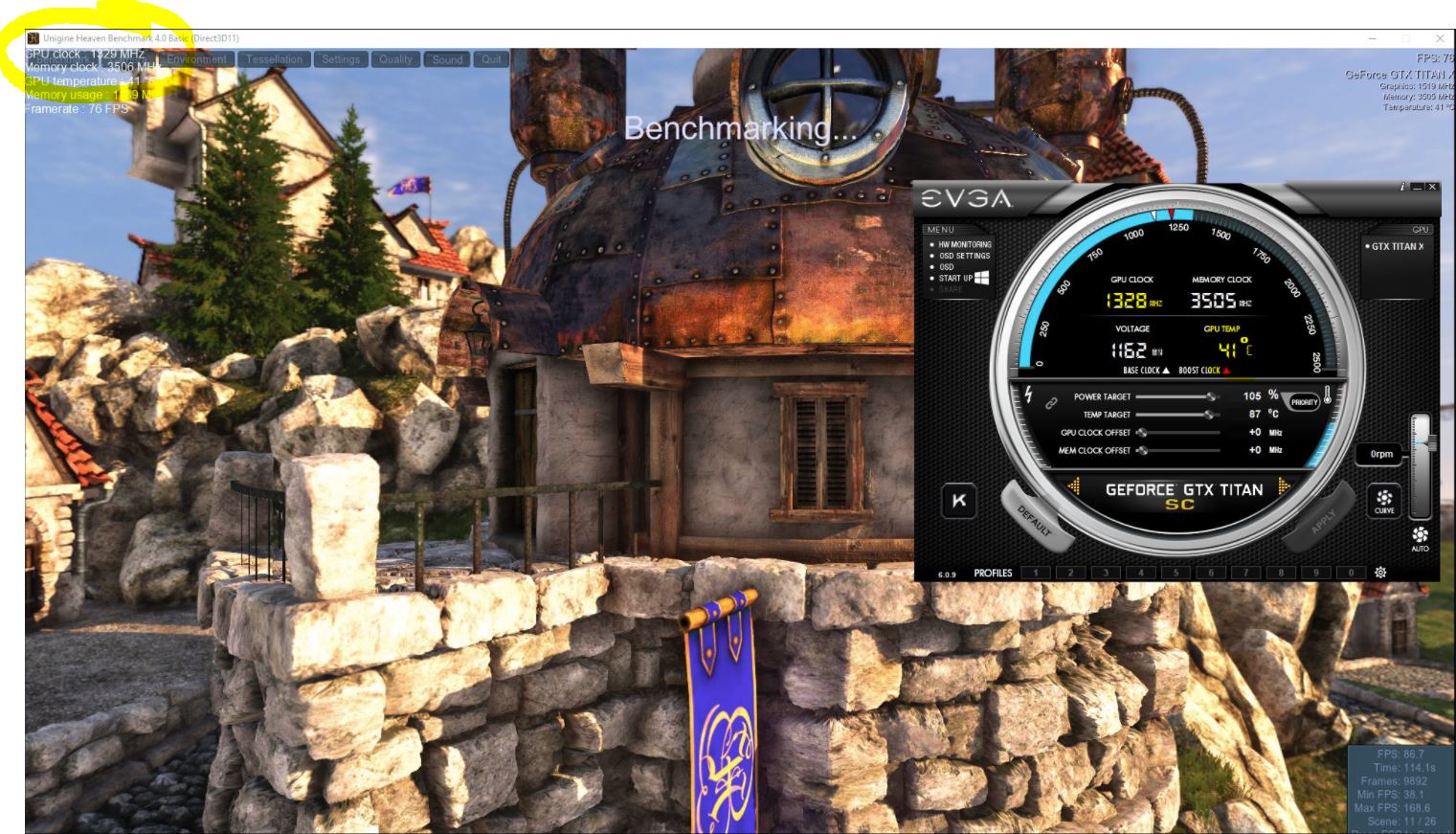
Task: Select profile slot 8
Action: pyautogui.click(x=1281, y=573)
